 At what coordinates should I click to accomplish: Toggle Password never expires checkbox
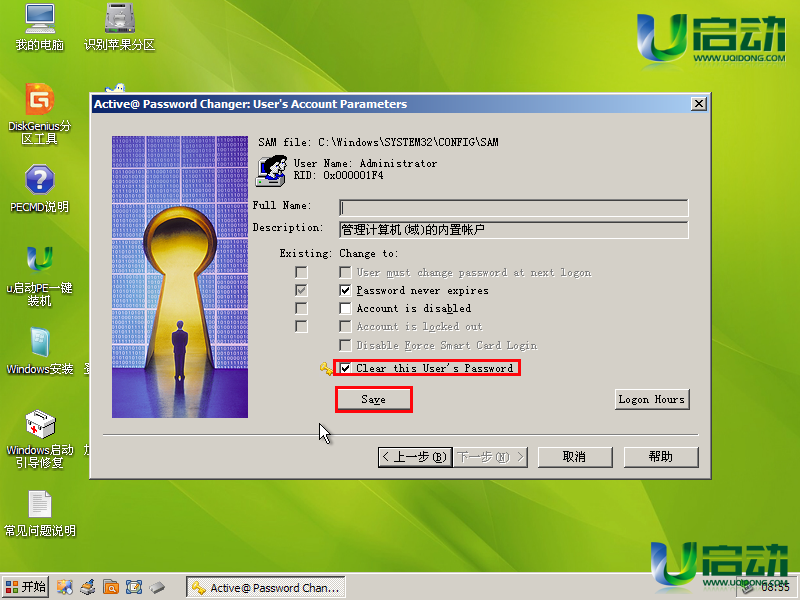[x=345, y=290]
